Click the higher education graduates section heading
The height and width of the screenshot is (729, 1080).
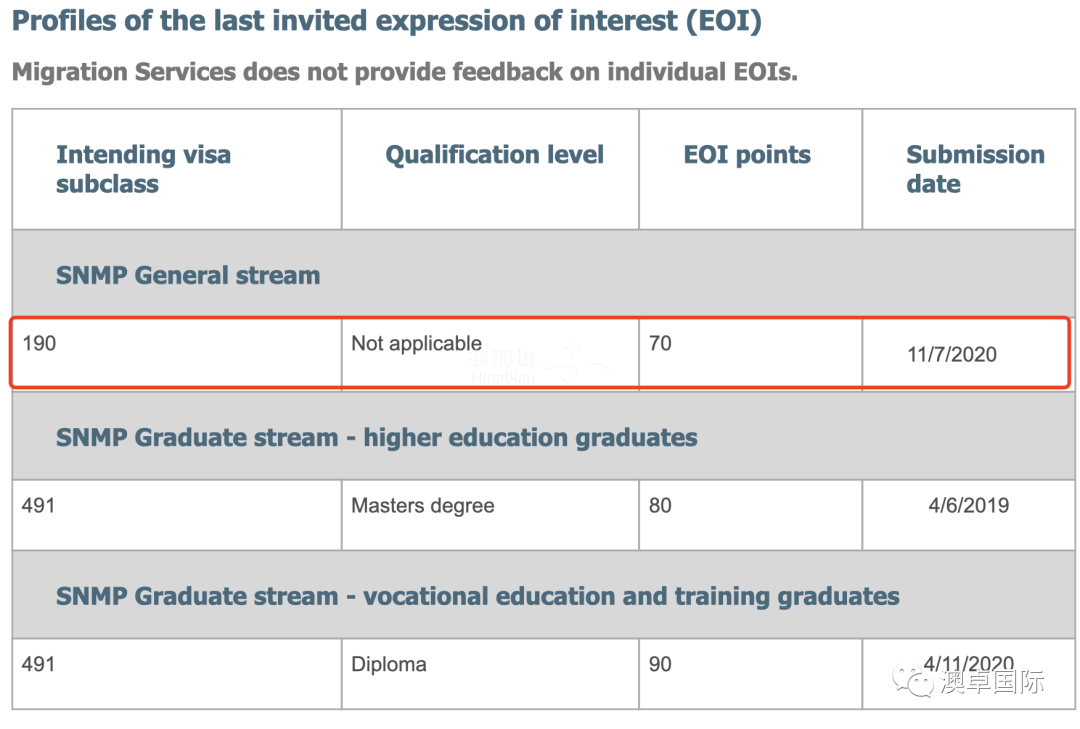click(x=376, y=438)
